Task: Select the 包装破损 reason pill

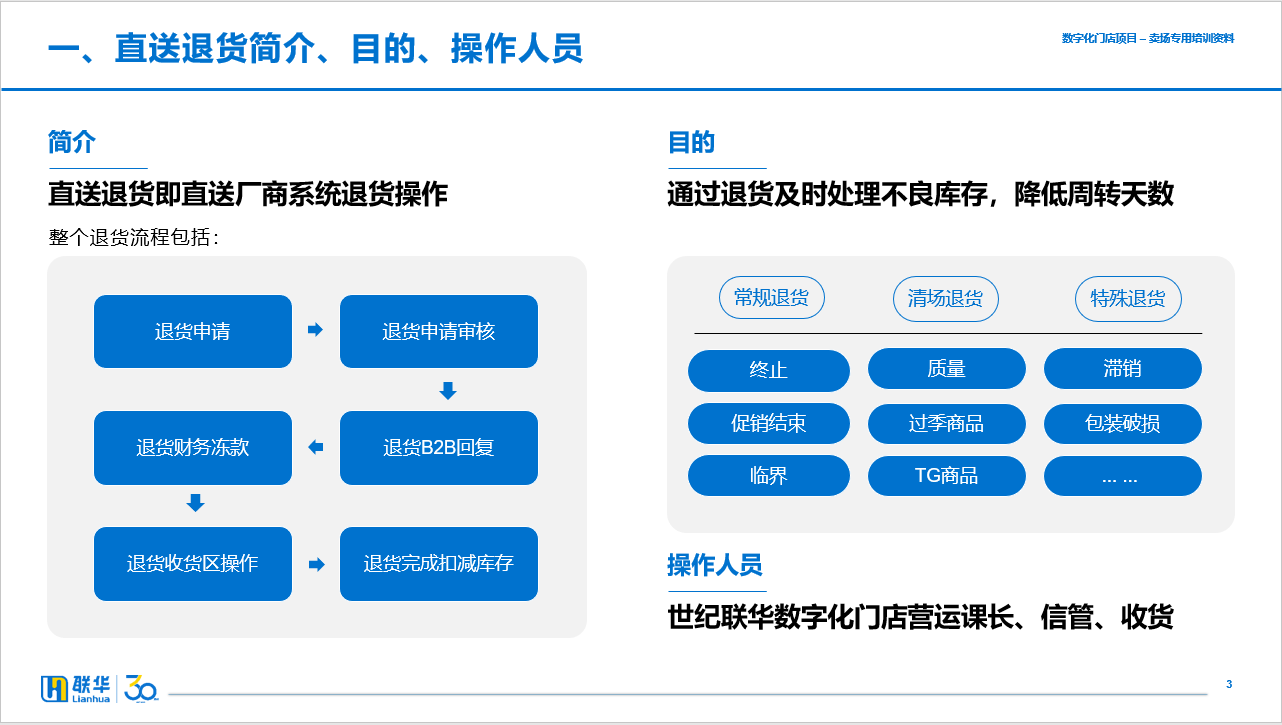Action: (1123, 424)
